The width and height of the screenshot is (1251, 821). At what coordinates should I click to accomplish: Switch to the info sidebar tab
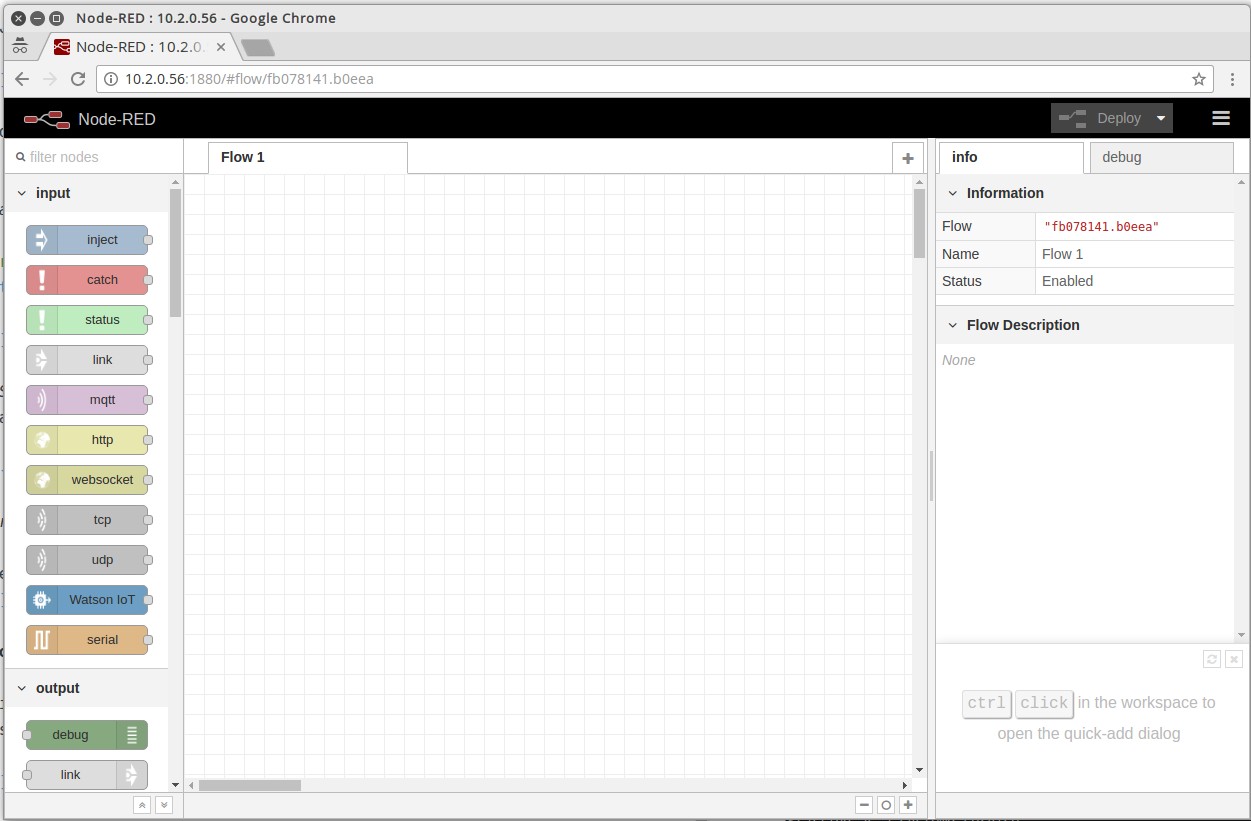point(1011,158)
